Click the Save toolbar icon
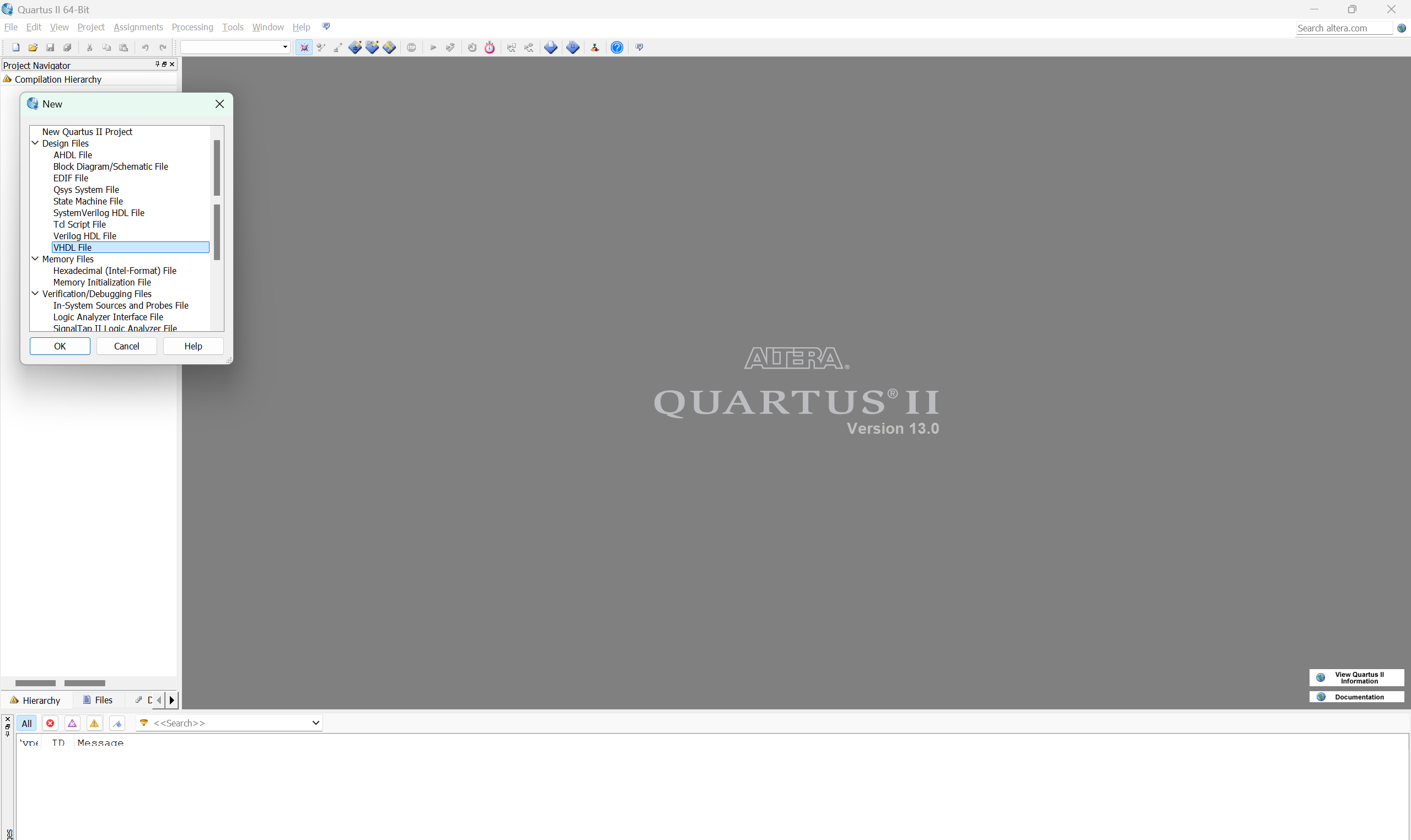The width and height of the screenshot is (1411, 840). 50,47
